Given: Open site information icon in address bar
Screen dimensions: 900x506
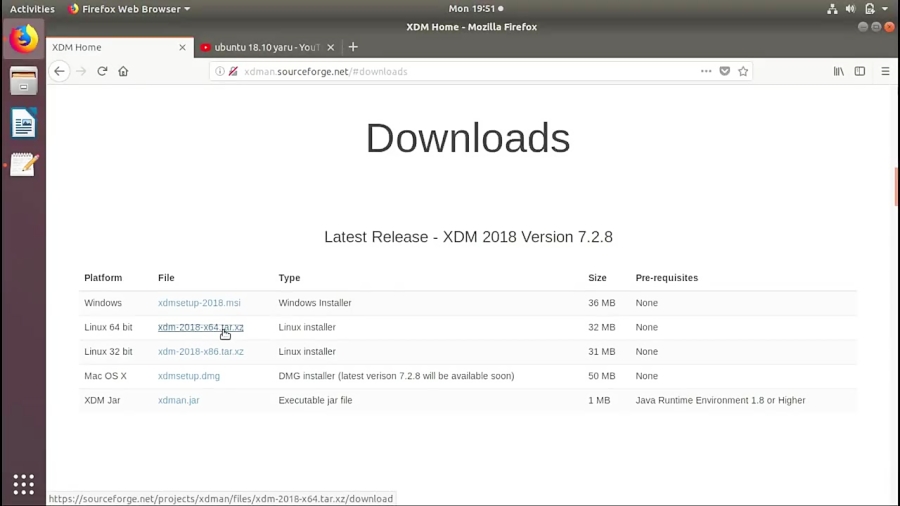Looking at the screenshot, I should point(220,71).
